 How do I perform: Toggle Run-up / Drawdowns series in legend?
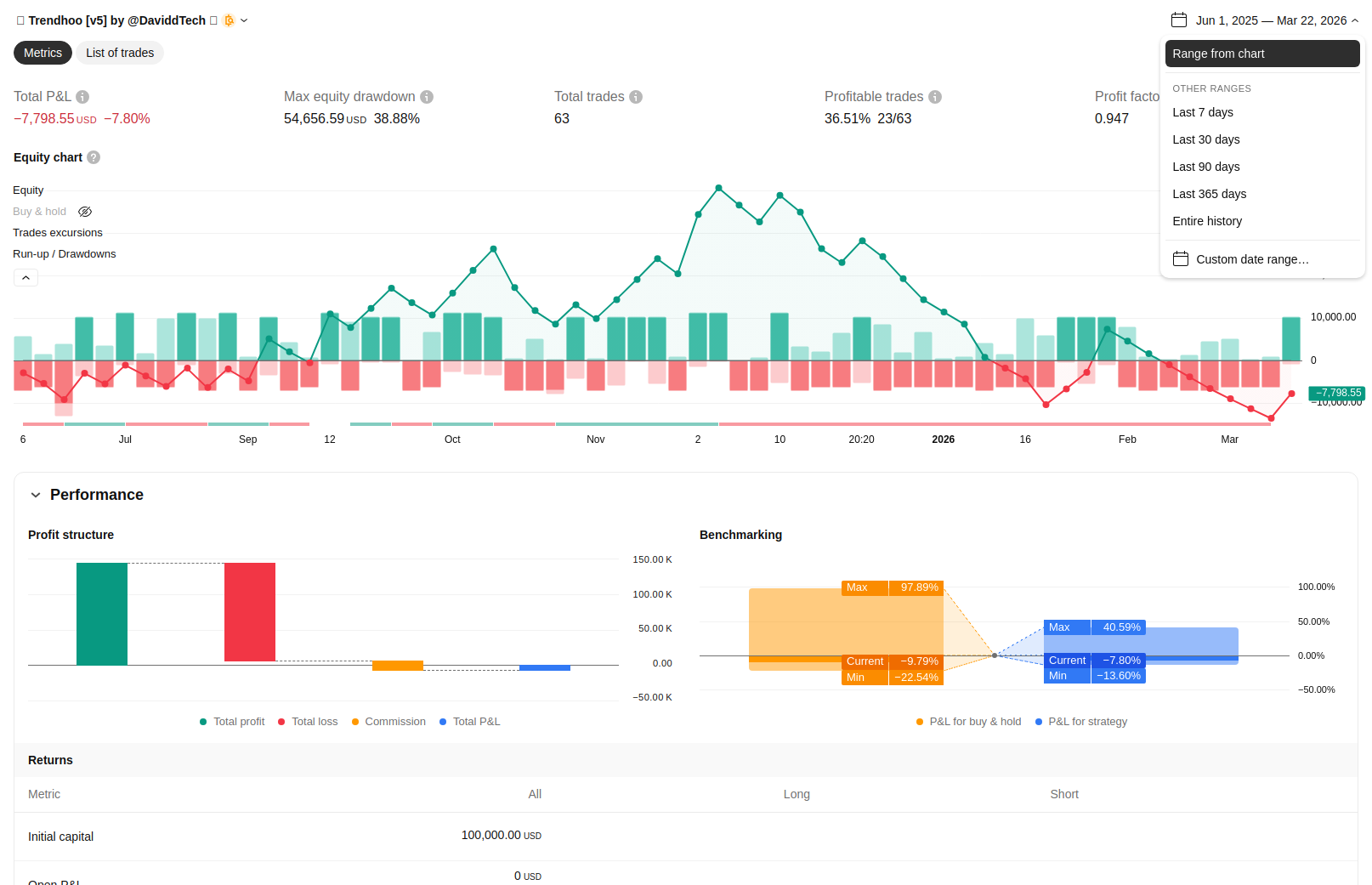click(65, 254)
